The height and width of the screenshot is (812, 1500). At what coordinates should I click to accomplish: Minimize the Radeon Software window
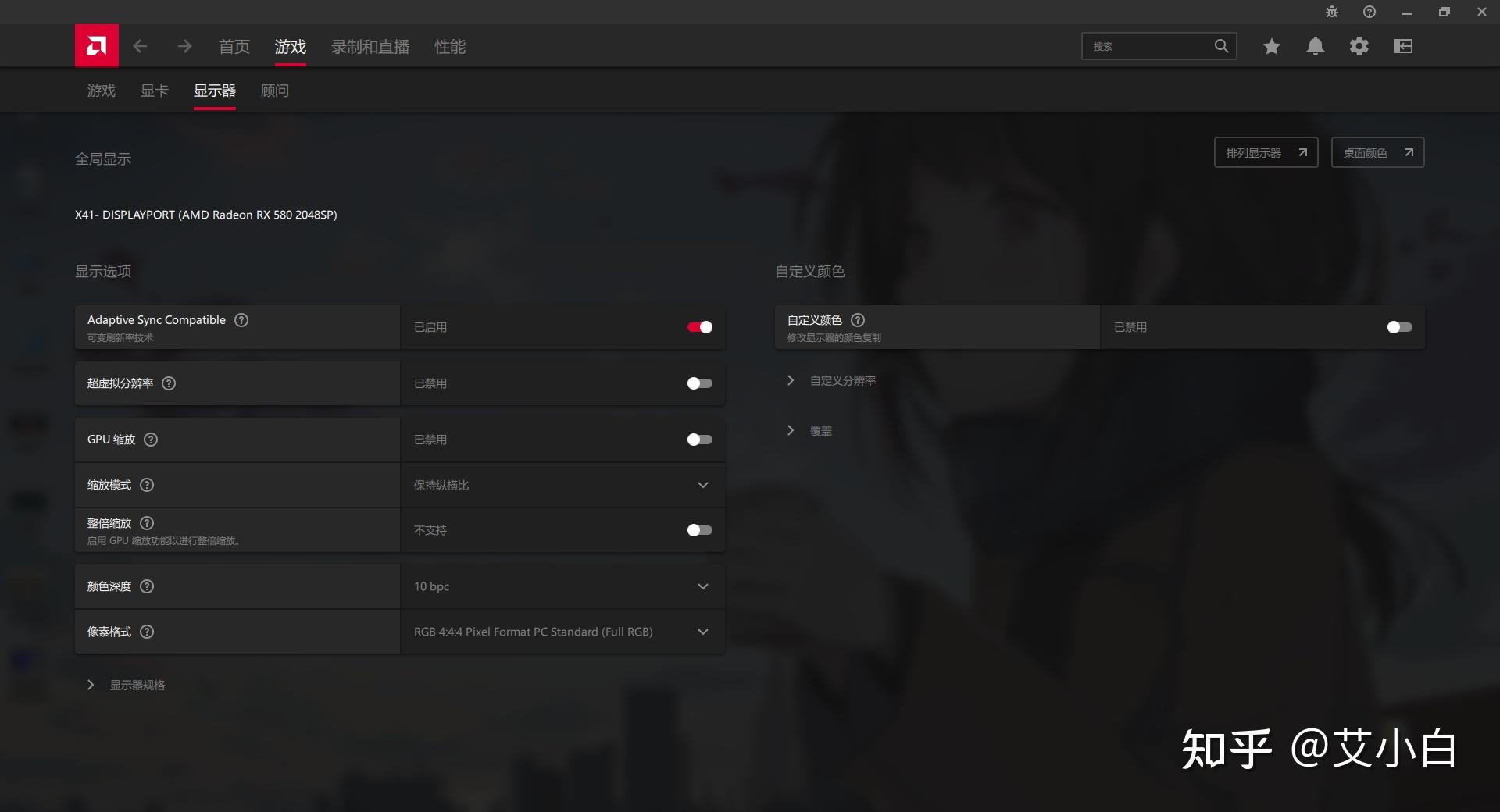tap(1407, 12)
